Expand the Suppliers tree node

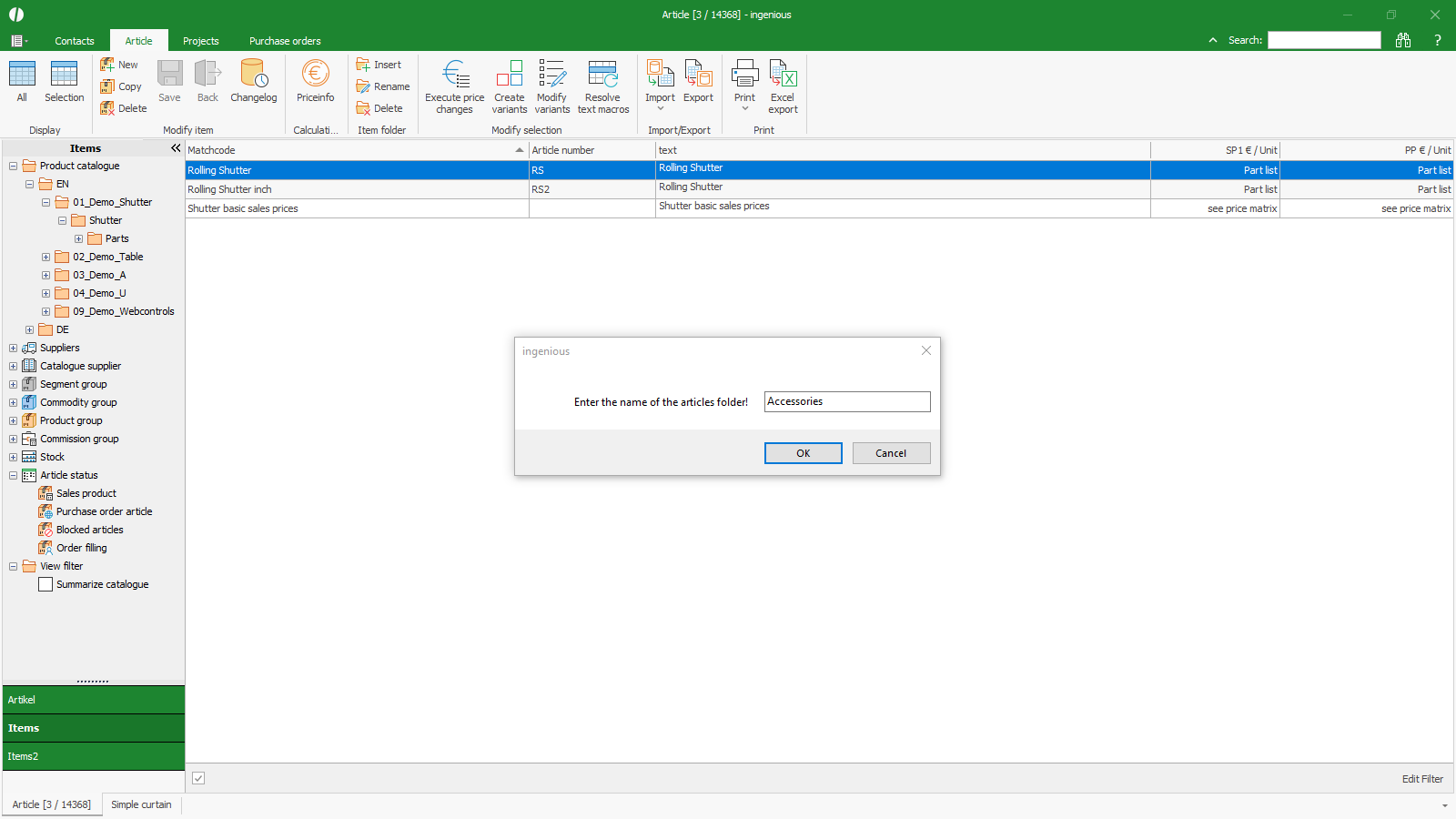coord(13,348)
